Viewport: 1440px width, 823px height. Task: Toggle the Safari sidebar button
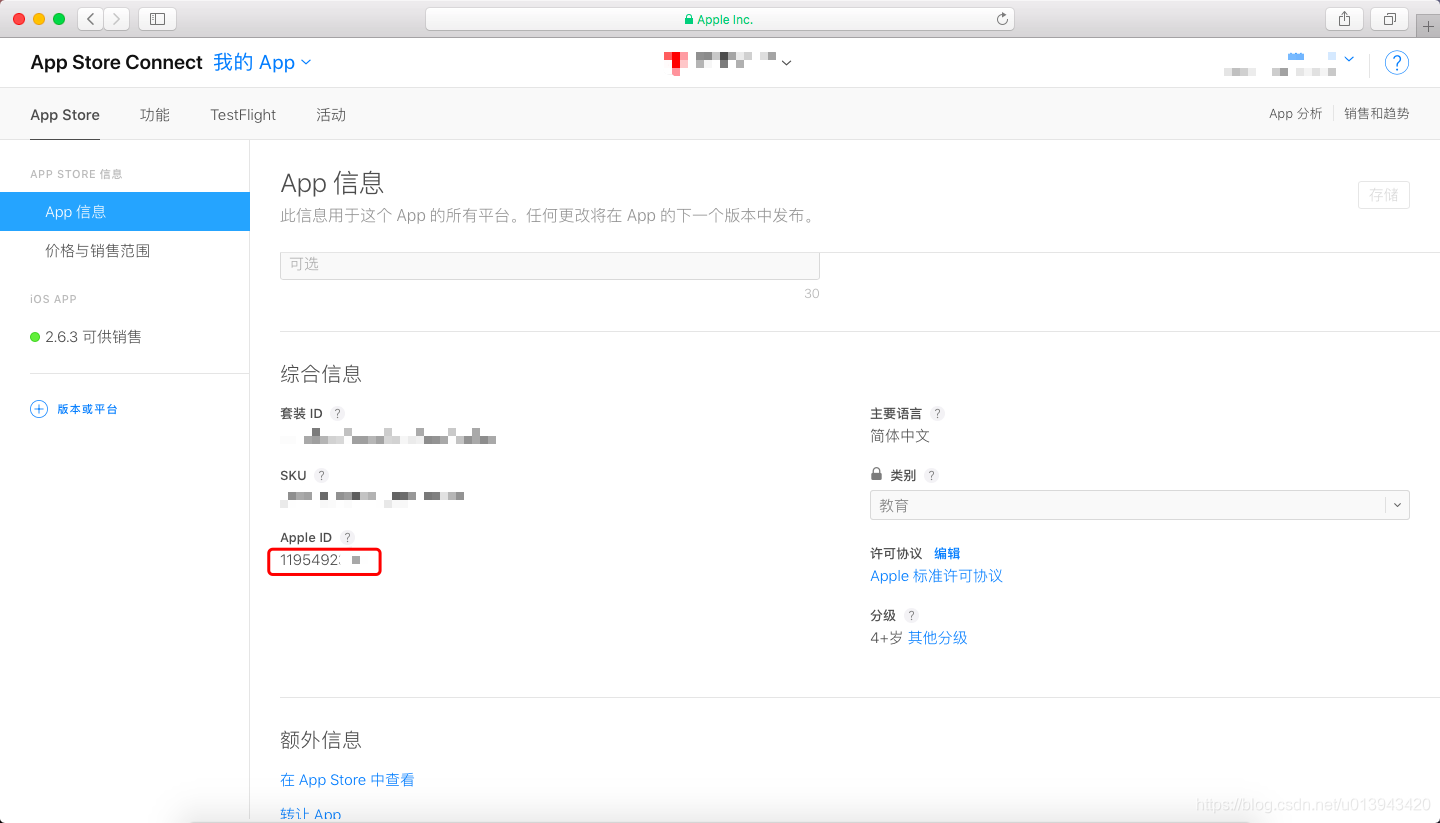pos(157,18)
